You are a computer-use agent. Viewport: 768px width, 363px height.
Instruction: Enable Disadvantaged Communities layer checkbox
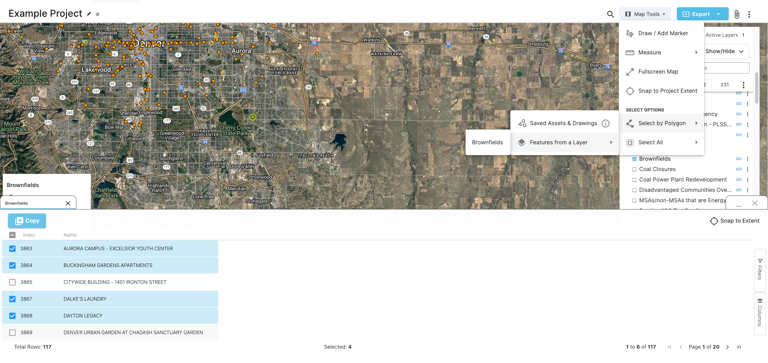(634, 190)
